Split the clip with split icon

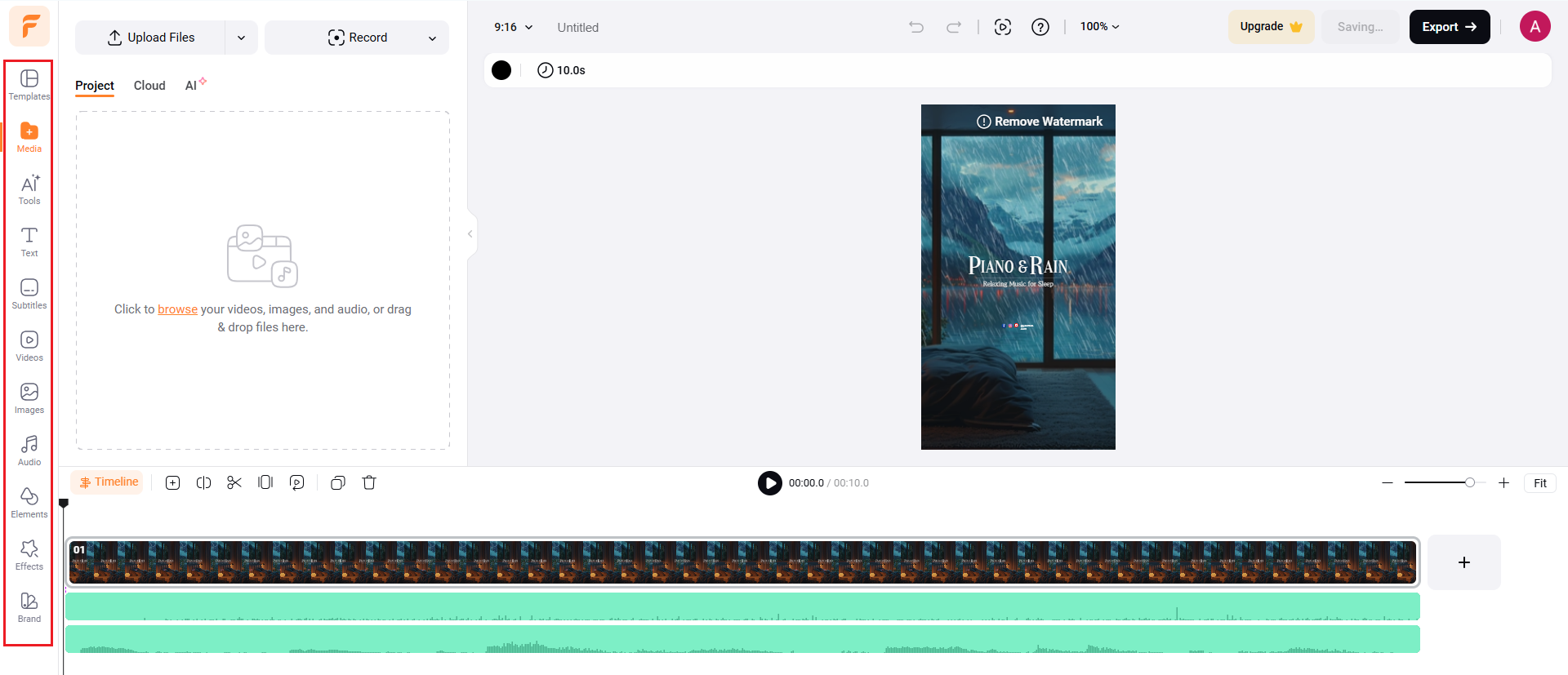pos(204,482)
